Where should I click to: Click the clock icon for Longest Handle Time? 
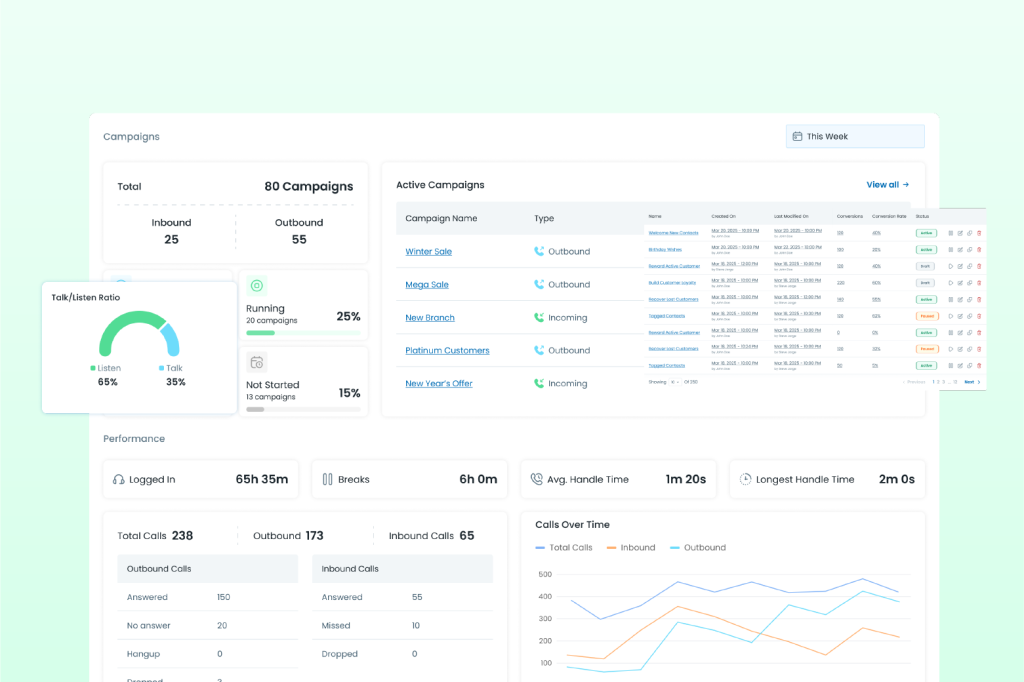click(745, 480)
